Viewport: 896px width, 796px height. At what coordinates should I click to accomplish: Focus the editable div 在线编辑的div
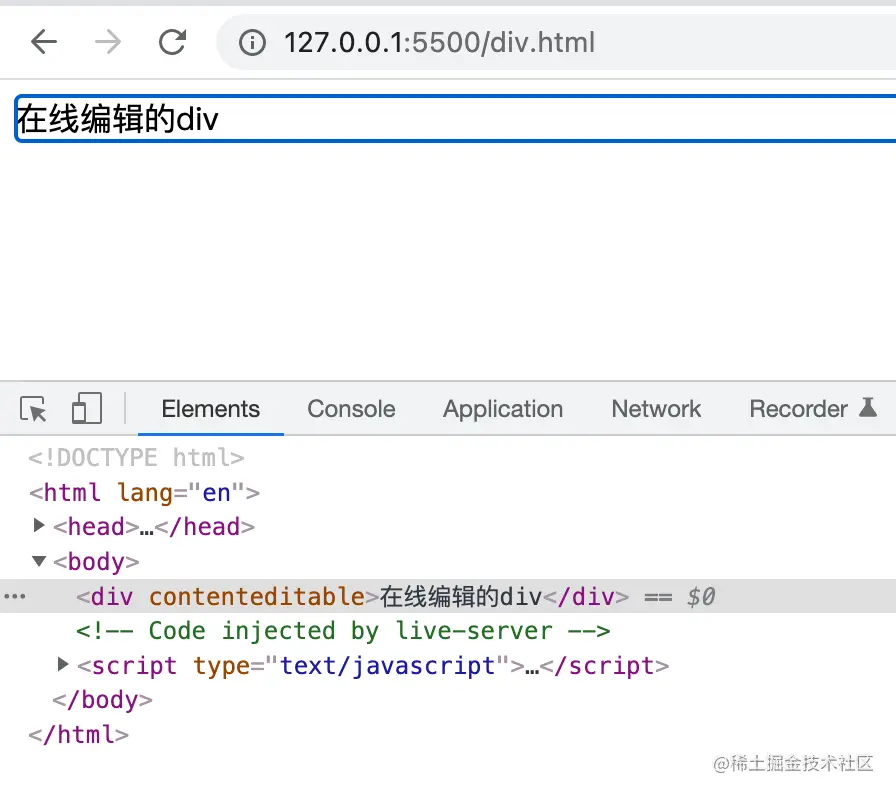tap(455, 118)
